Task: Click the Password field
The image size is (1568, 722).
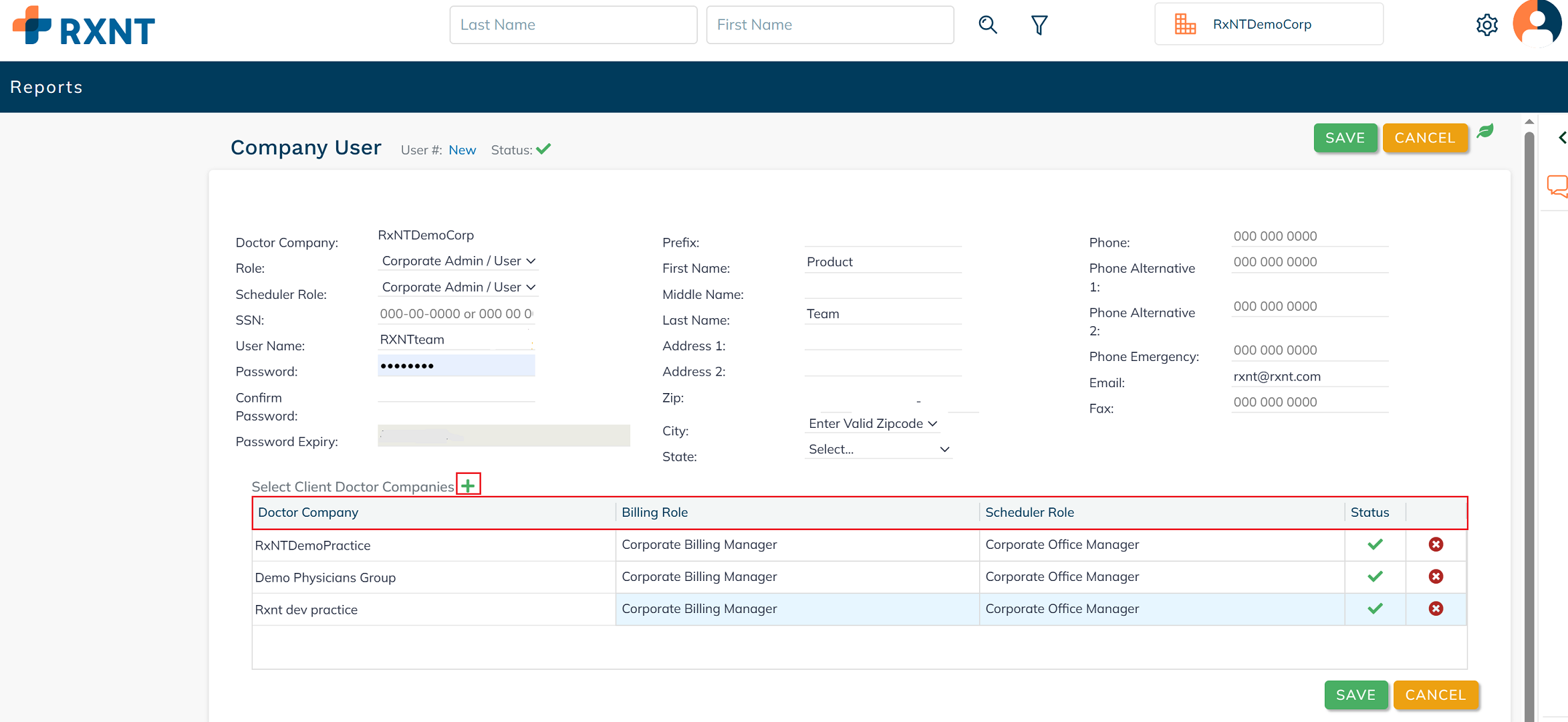Action: click(456, 366)
